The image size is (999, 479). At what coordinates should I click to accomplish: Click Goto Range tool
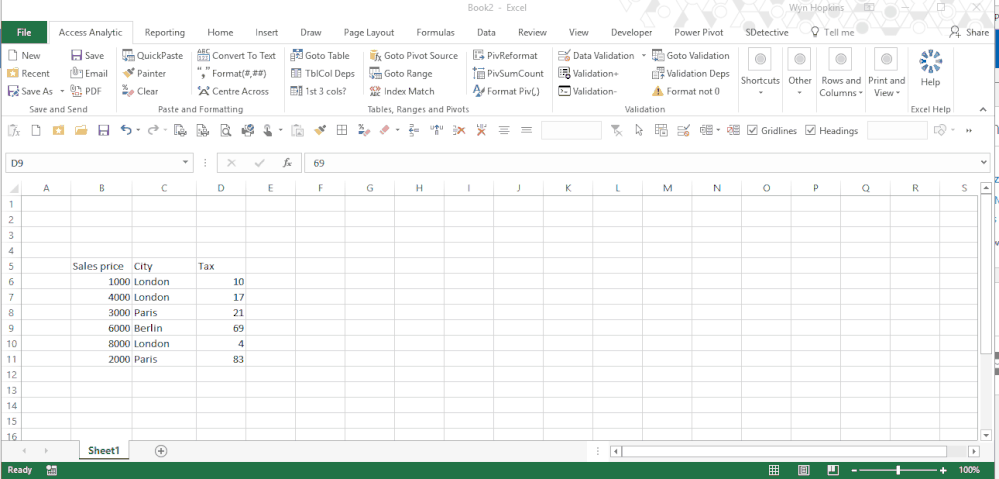[400, 73]
